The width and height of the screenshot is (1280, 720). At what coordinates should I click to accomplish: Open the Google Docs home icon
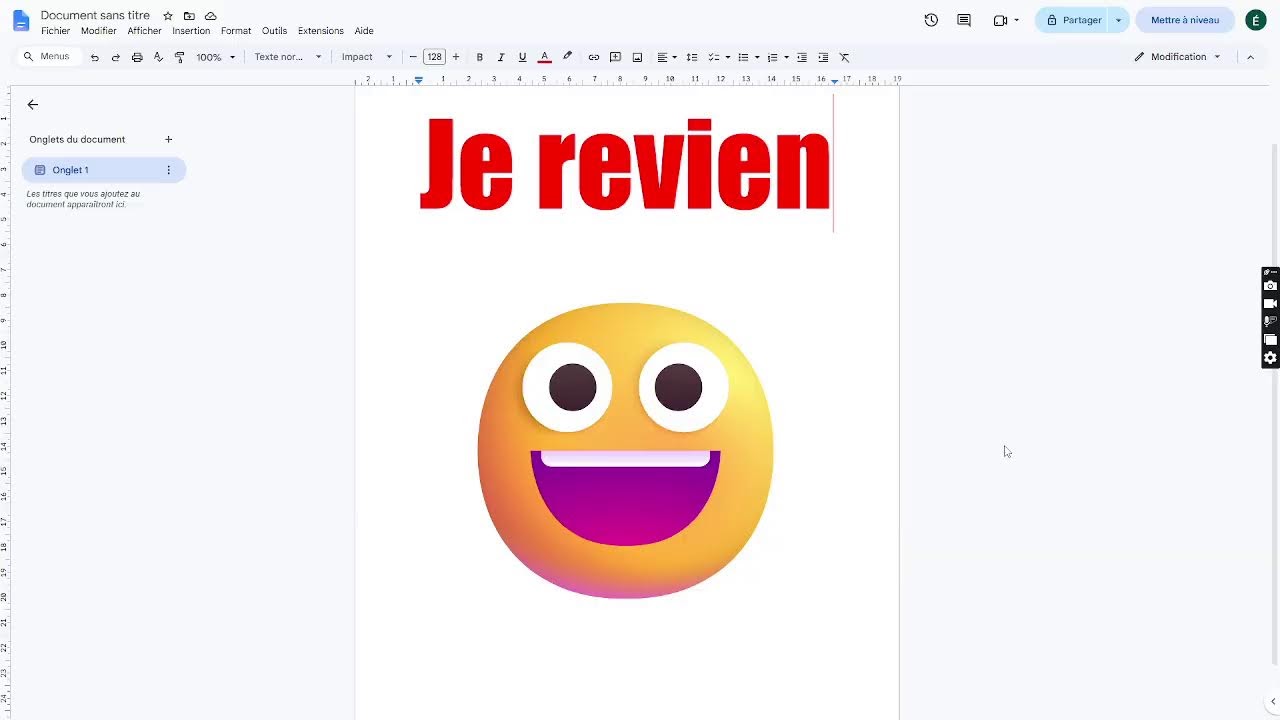click(x=21, y=21)
